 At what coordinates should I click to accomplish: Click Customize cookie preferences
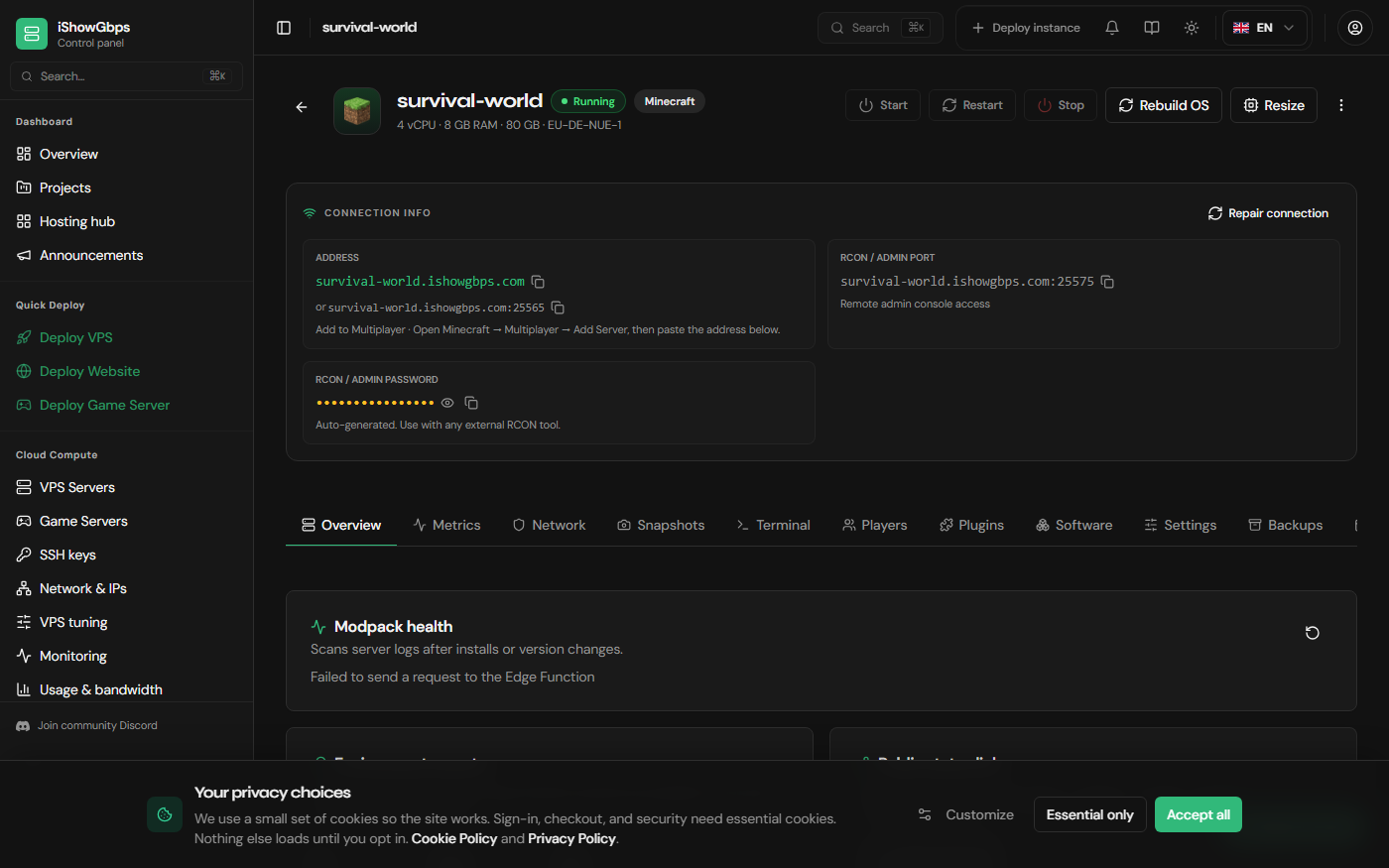[x=966, y=814]
